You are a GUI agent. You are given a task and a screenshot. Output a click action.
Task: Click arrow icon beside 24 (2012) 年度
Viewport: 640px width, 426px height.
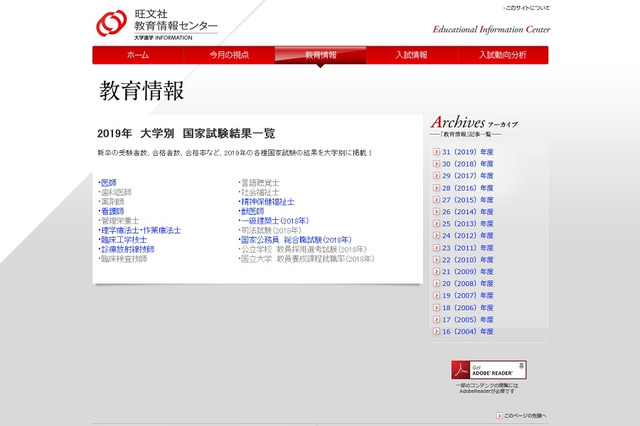coord(436,235)
